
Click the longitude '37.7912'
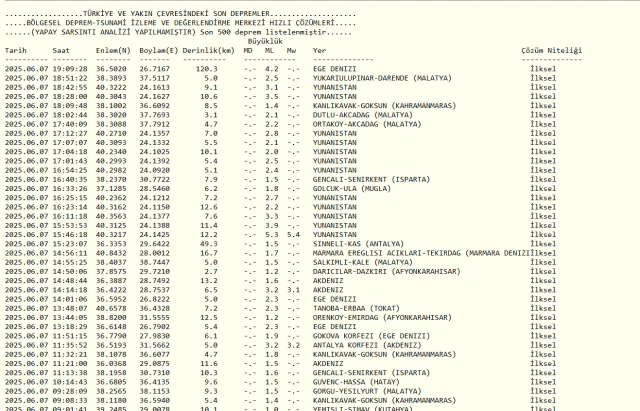(x=154, y=124)
